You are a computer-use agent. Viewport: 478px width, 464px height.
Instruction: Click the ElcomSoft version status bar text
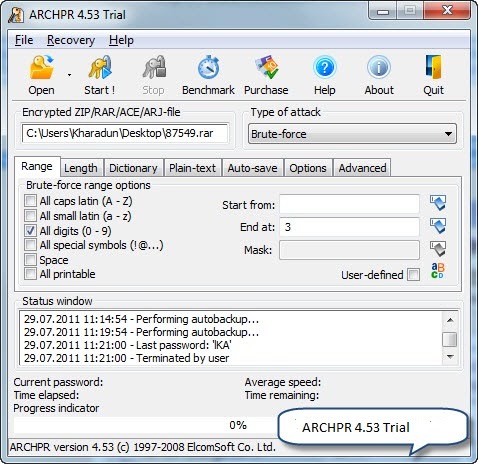[x=143, y=447]
